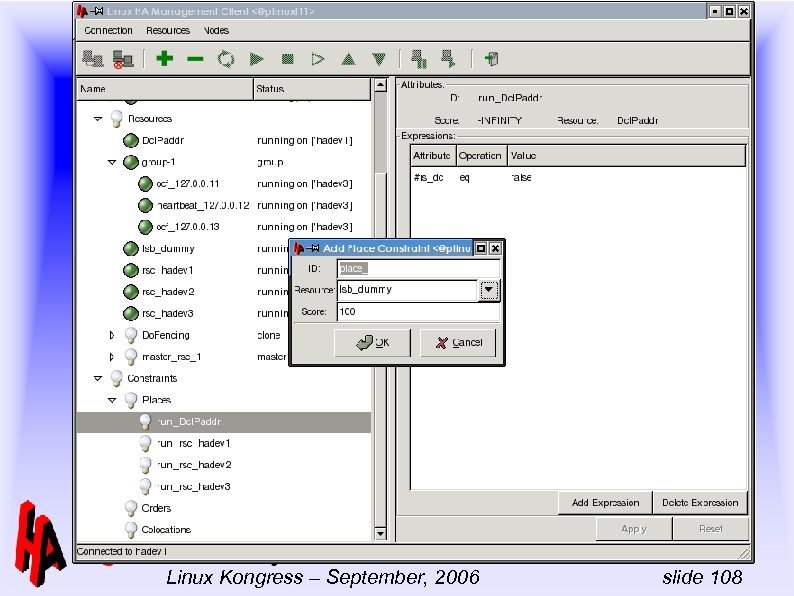Click the Operation column header in Expressions
This screenshot has width=794, height=596.
click(482, 156)
